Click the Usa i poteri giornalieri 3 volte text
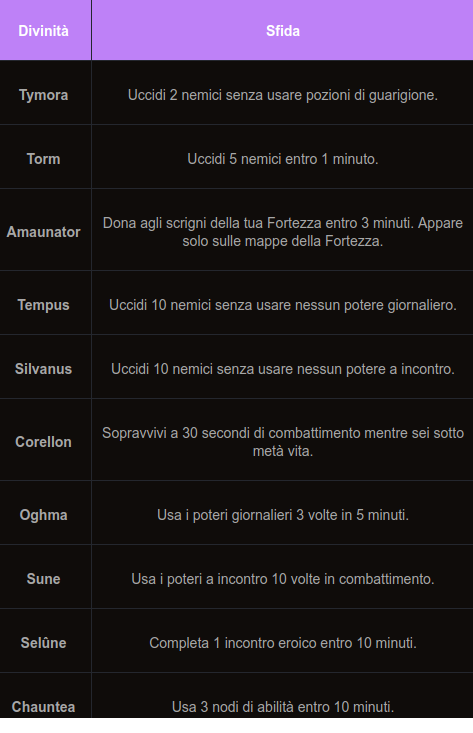Viewport: 473px width, 733px height. pyautogui.click(x=283, y=515)
